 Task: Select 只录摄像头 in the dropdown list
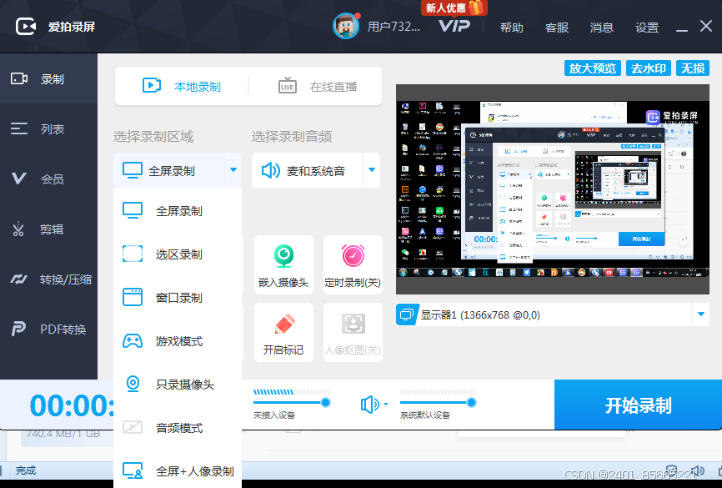click(178, 384)
